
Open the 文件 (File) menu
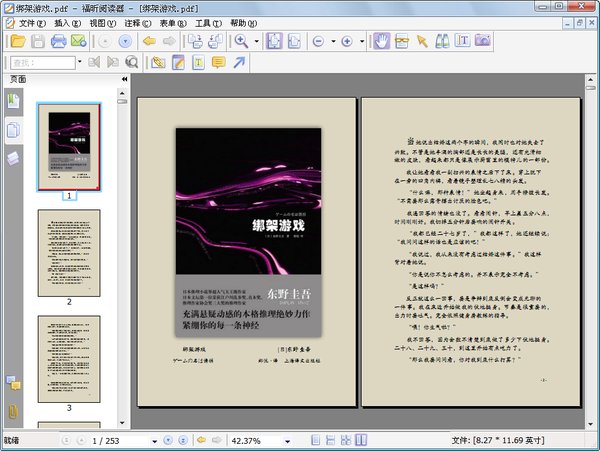pyautogui.click(x=34, y=22)
